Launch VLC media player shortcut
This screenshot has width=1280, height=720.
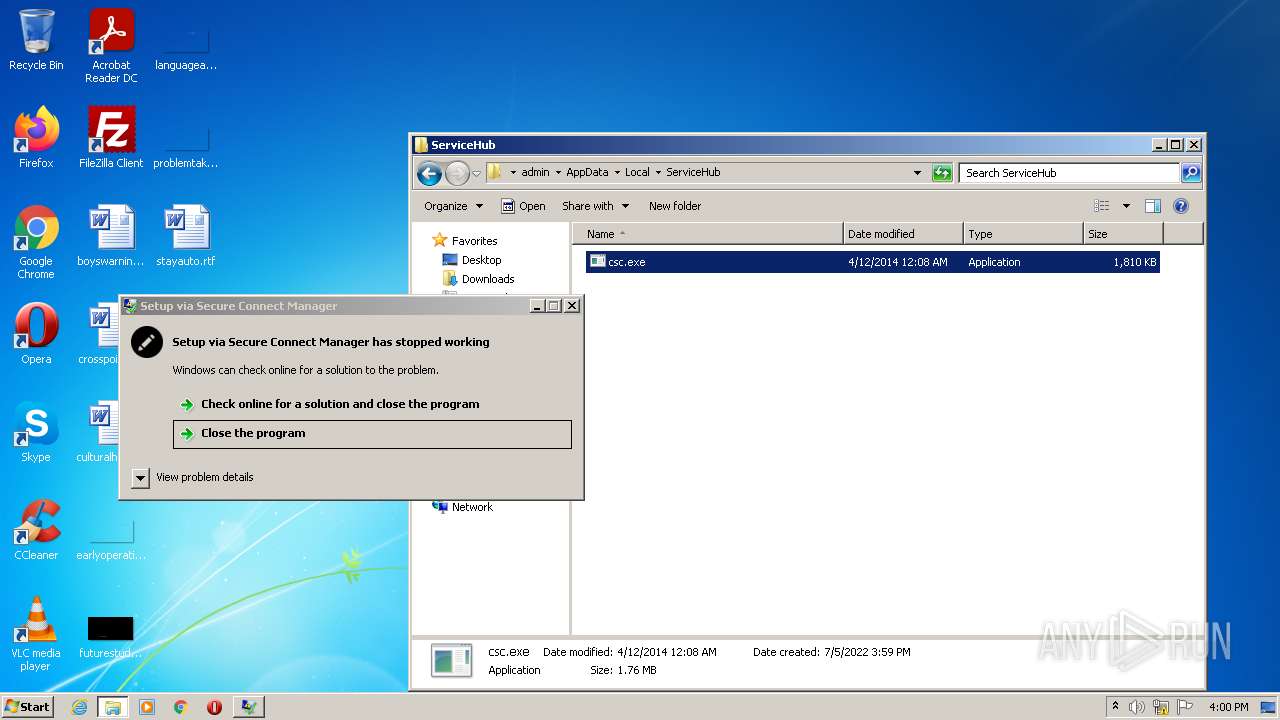(36, 634)
